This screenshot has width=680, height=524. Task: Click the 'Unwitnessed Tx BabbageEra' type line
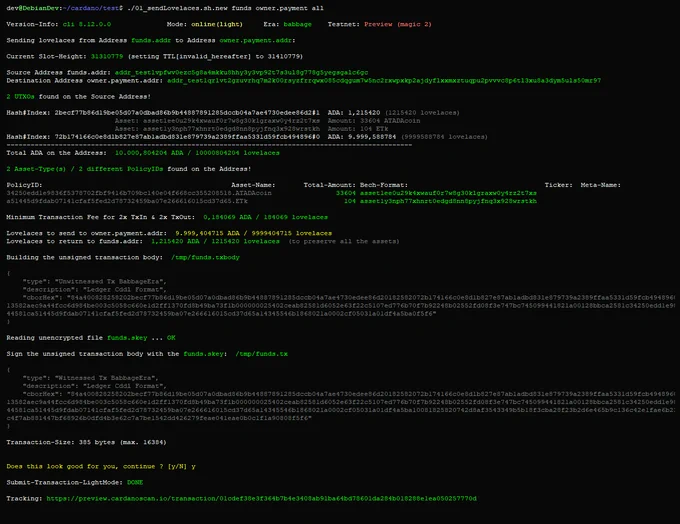95,282
